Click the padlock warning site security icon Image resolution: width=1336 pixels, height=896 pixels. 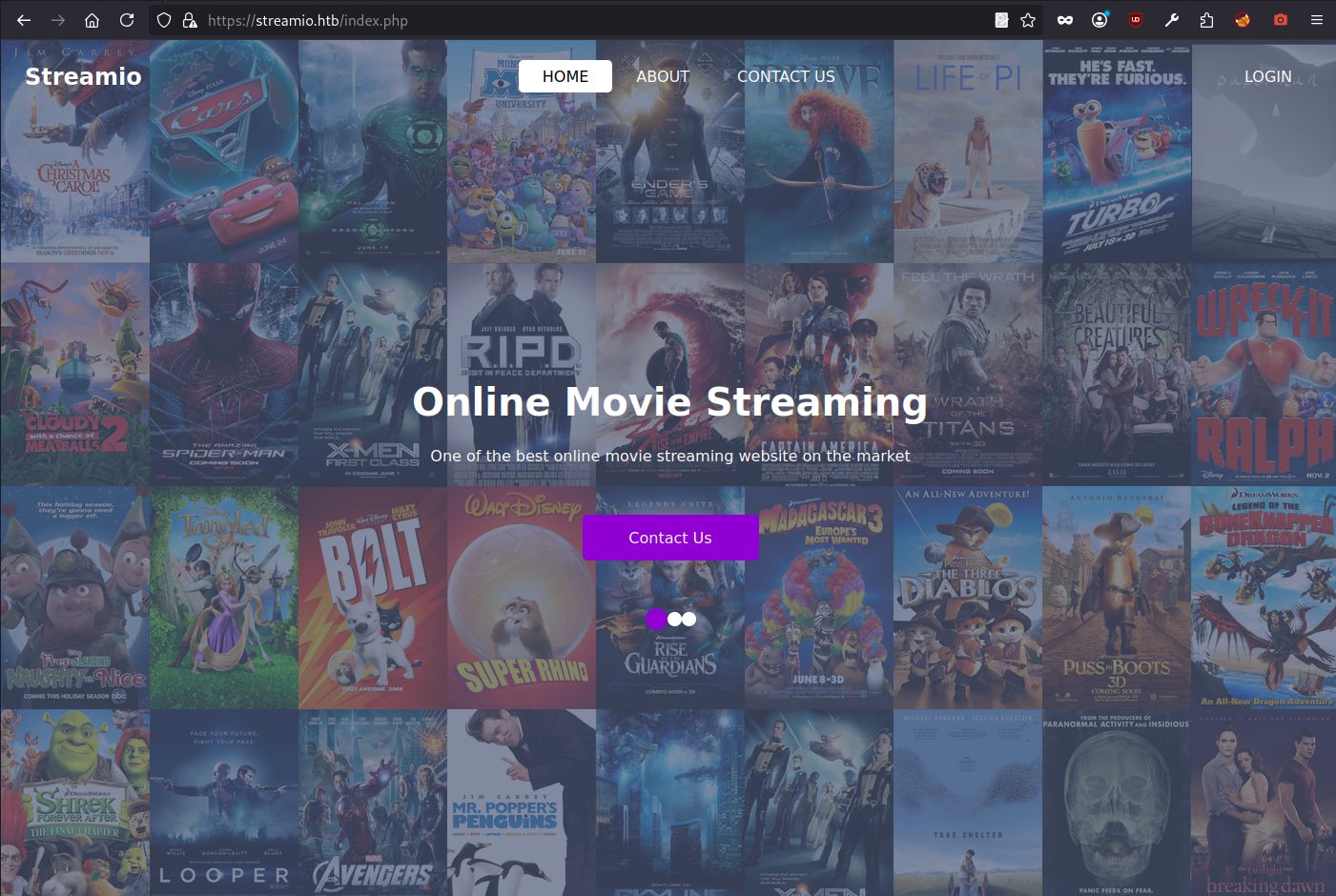pyautogui.click(x=189, y=20)
